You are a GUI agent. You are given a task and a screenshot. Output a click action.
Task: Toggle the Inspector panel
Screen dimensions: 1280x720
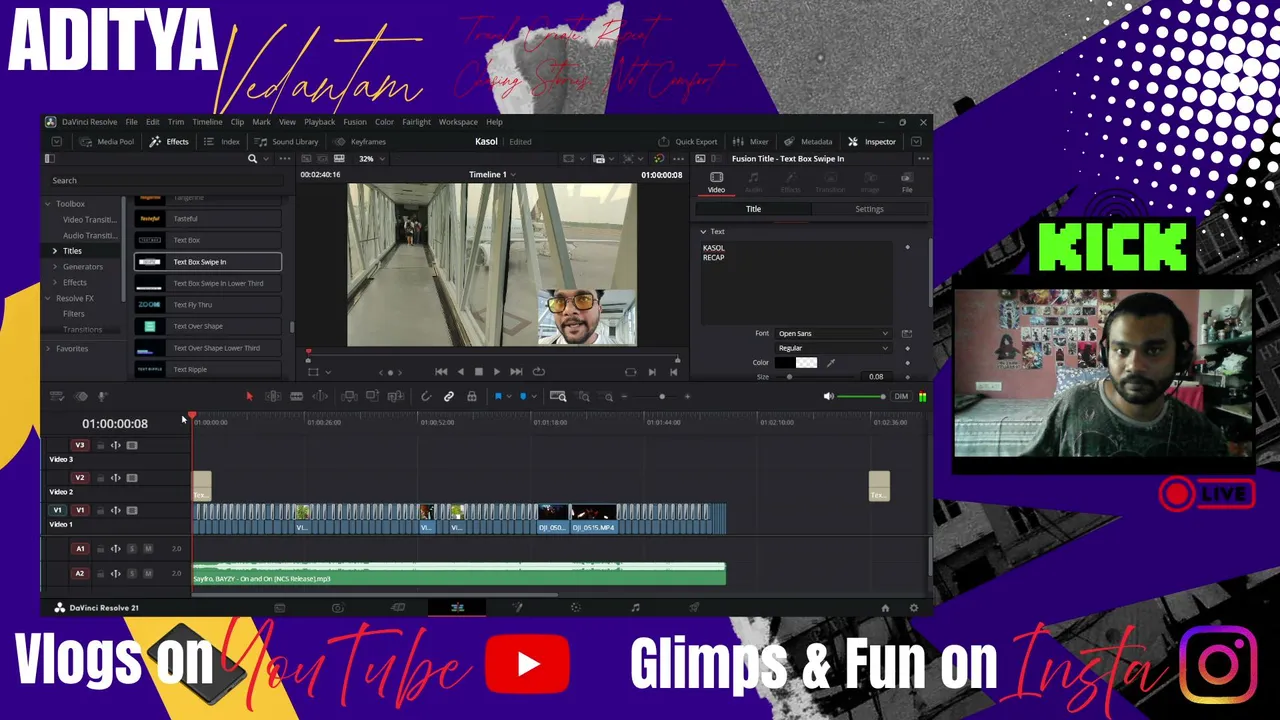pos(872,142)
